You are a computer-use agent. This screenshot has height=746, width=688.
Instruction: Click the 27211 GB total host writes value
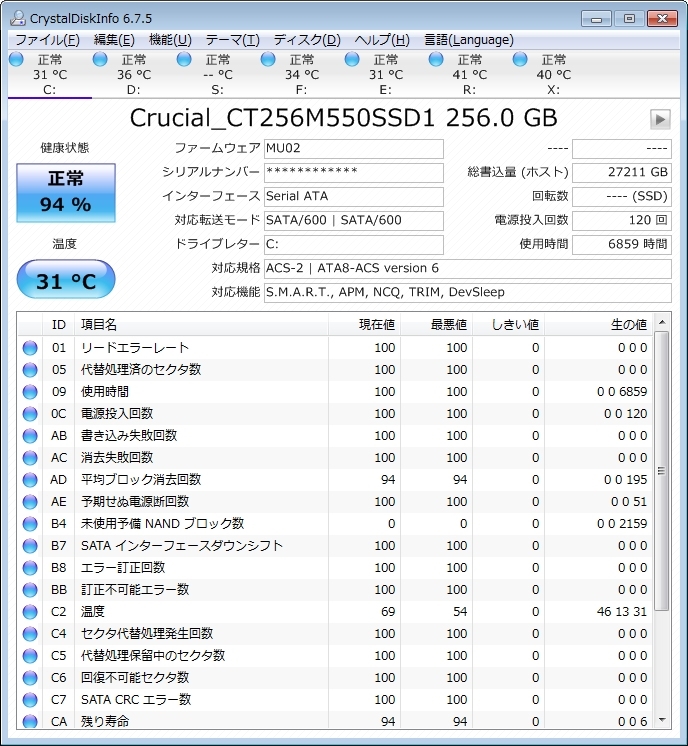[622, 173]
